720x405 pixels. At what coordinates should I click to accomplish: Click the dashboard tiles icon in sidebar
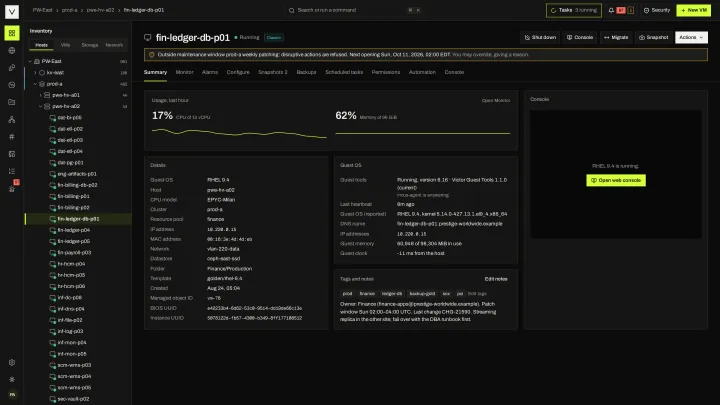12,154
